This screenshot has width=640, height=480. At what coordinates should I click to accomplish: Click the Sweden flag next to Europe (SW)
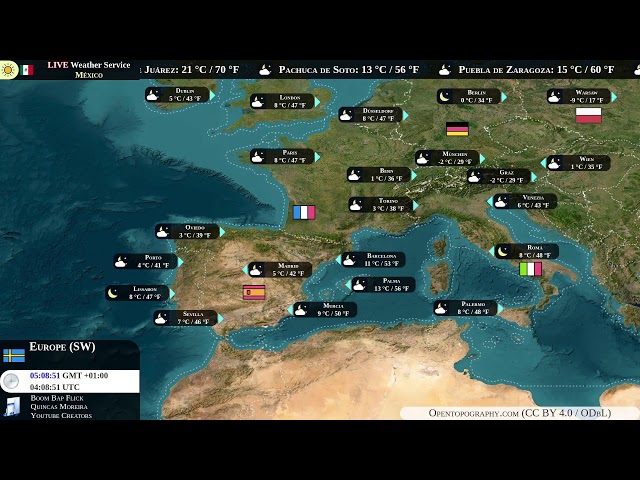coord(14,356)
